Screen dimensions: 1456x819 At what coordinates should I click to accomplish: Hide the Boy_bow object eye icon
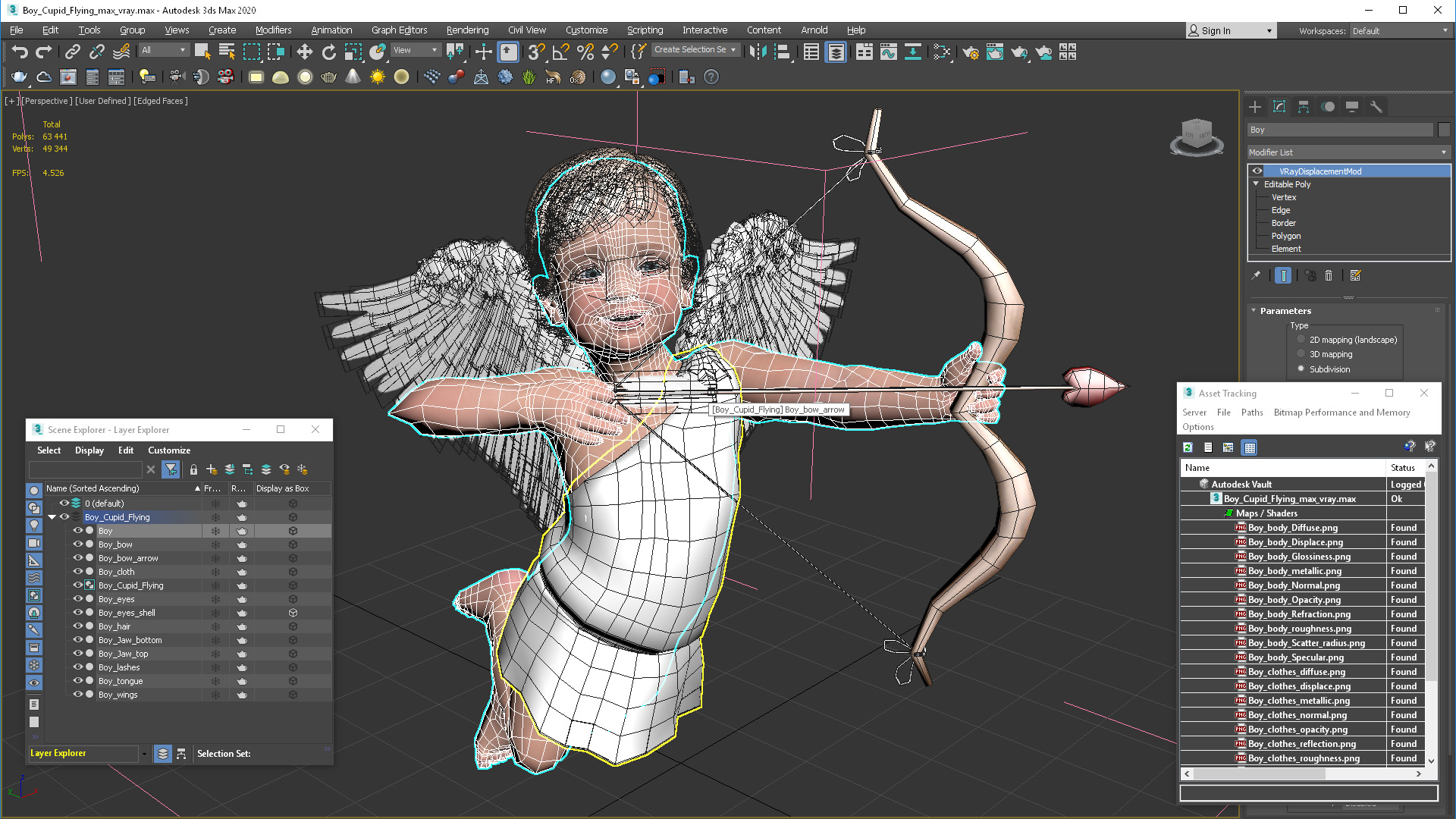(x=77, y=544)
